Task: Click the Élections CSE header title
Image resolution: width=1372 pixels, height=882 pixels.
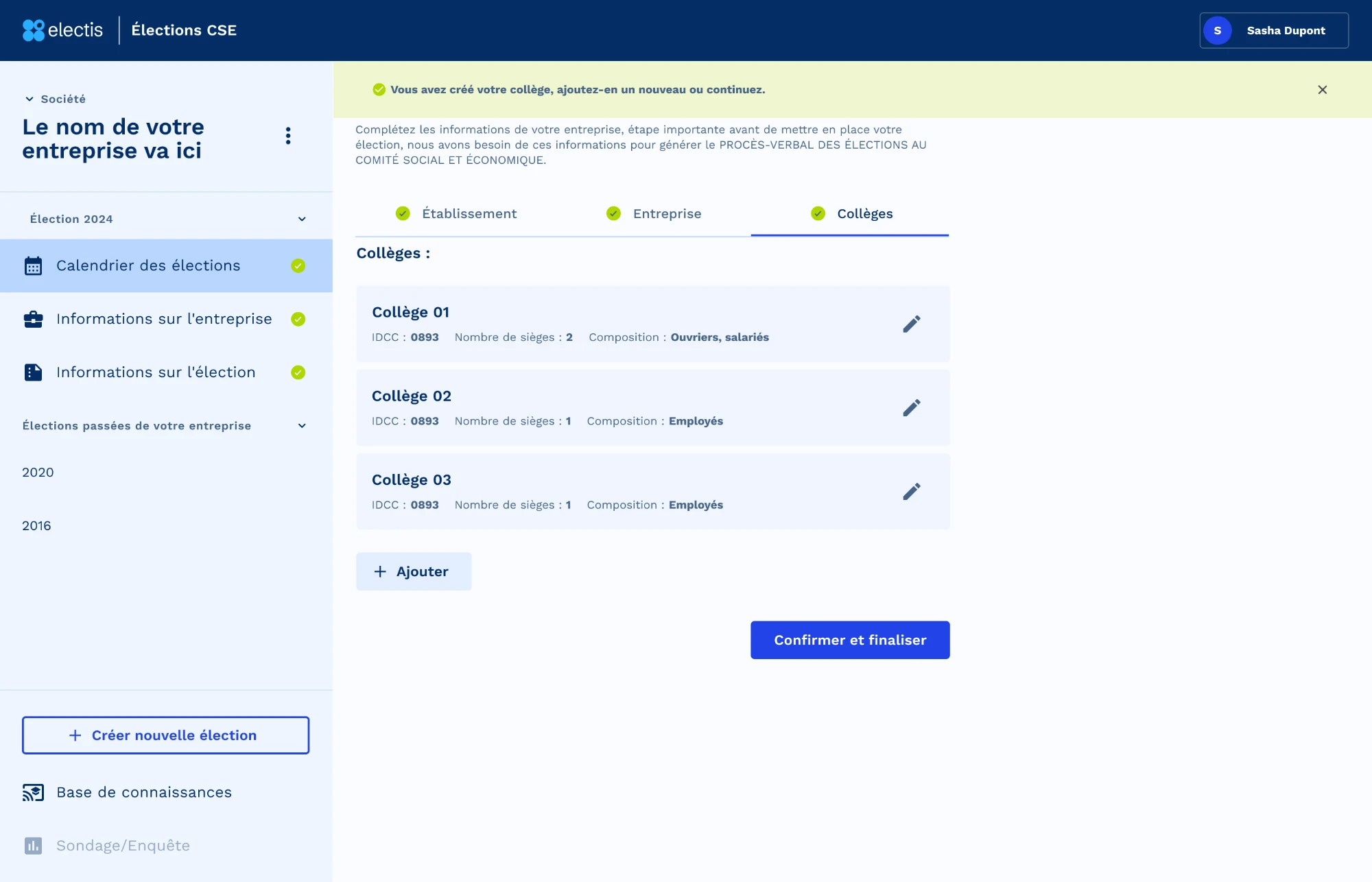Action: coord(184,30)
